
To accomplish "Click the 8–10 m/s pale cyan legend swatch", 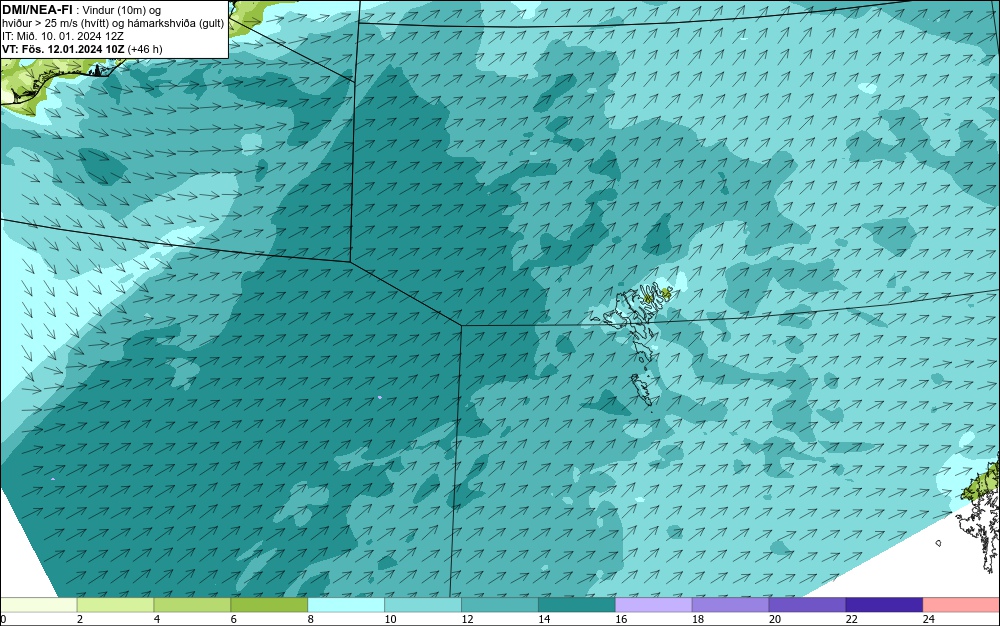I will [x=346, y=605].
